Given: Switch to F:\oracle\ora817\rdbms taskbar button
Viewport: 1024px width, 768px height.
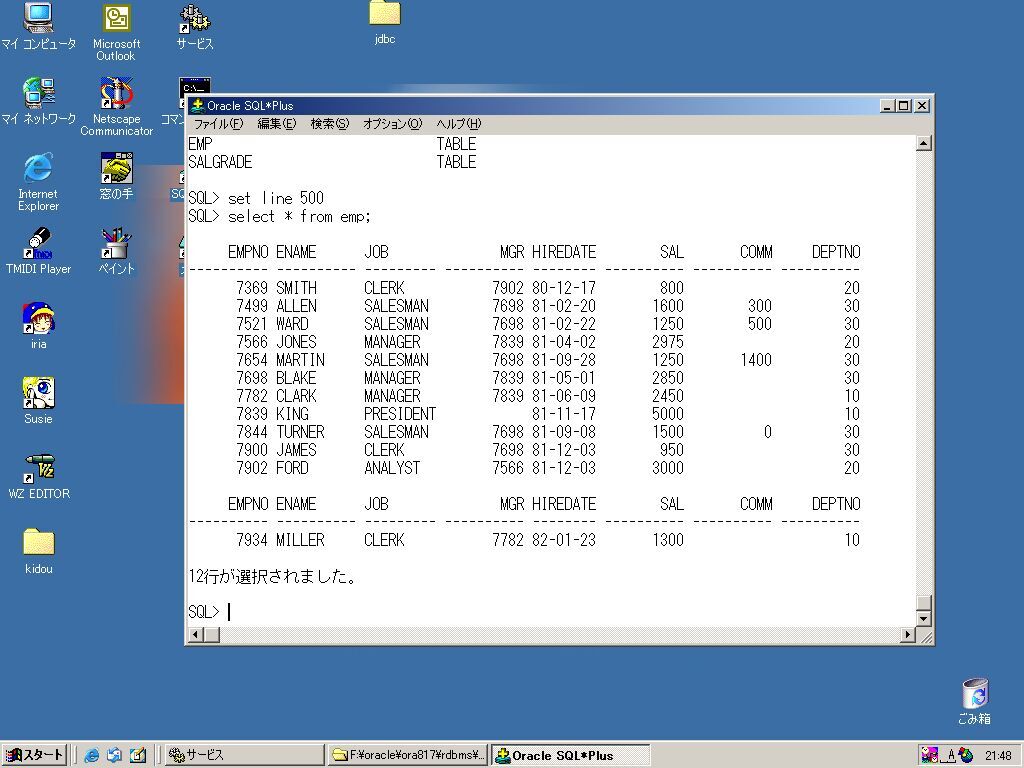Looking at the screenshot, I should [408, 755].
